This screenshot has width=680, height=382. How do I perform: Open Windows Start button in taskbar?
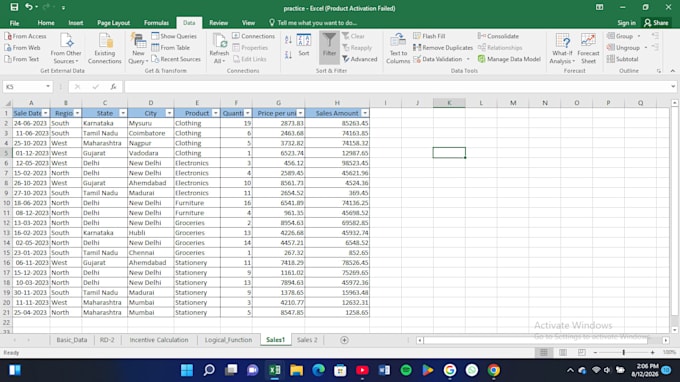coord(187,370)
